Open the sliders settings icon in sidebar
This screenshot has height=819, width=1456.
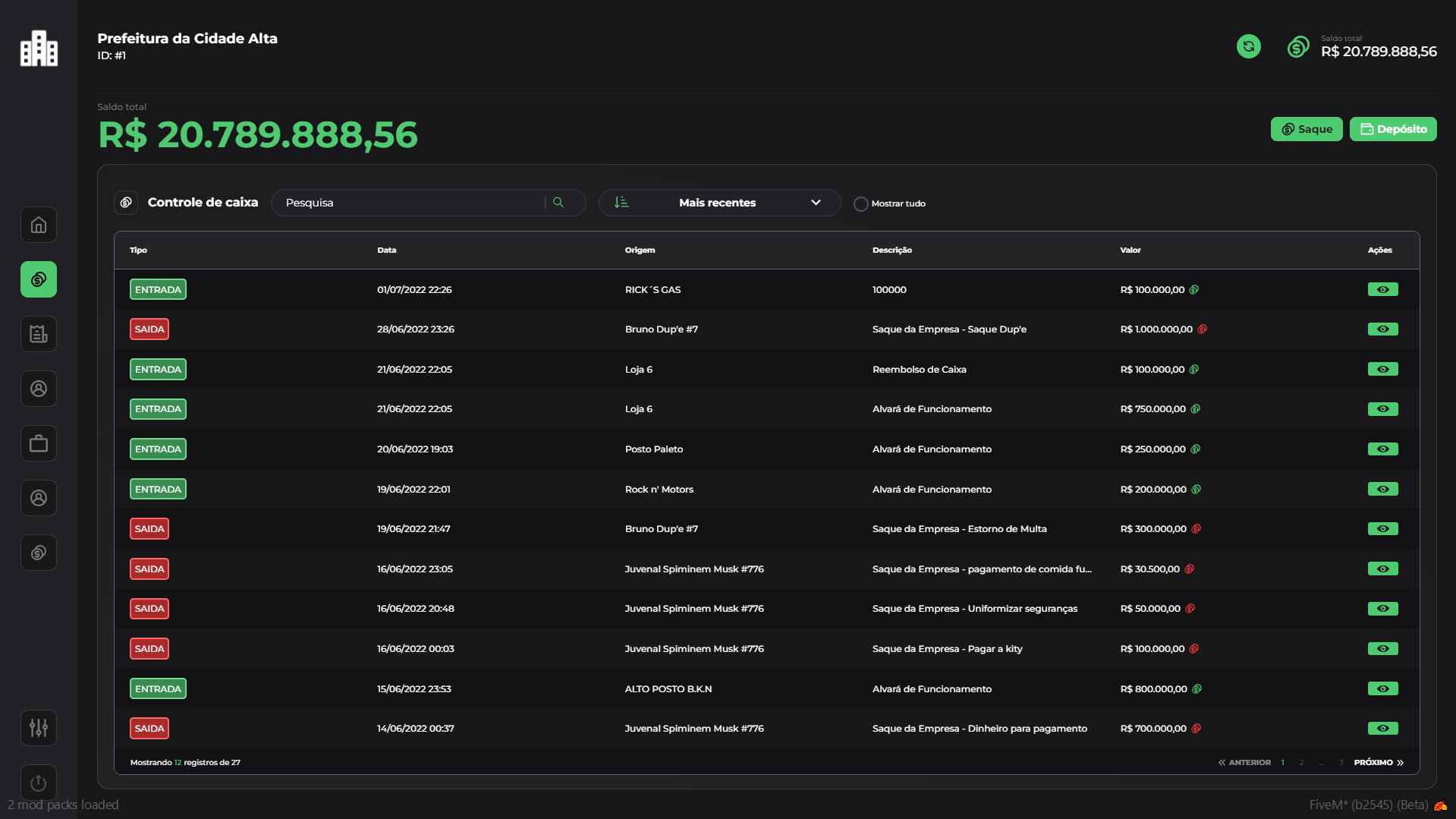click(x=39, y=728)
